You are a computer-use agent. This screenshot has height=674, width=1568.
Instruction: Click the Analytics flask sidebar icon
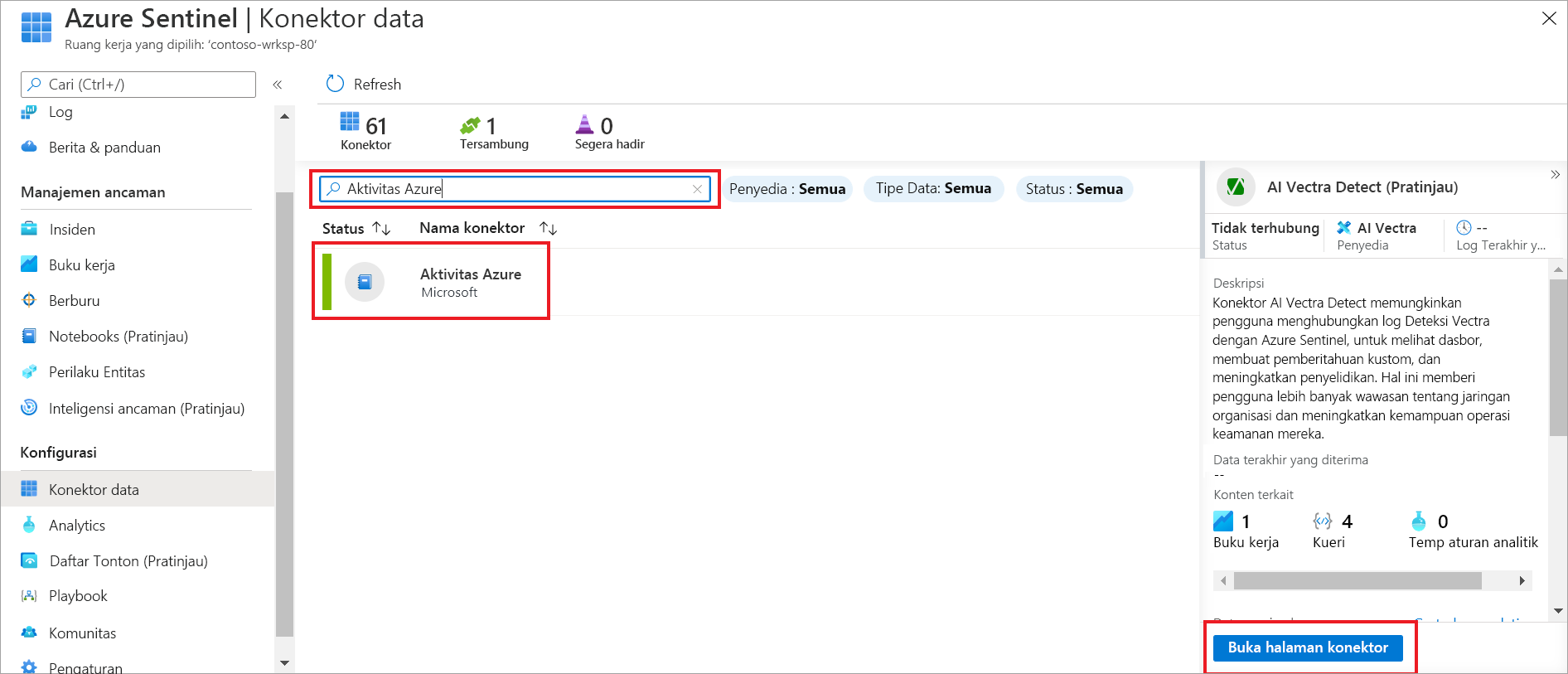pos(29,525)
